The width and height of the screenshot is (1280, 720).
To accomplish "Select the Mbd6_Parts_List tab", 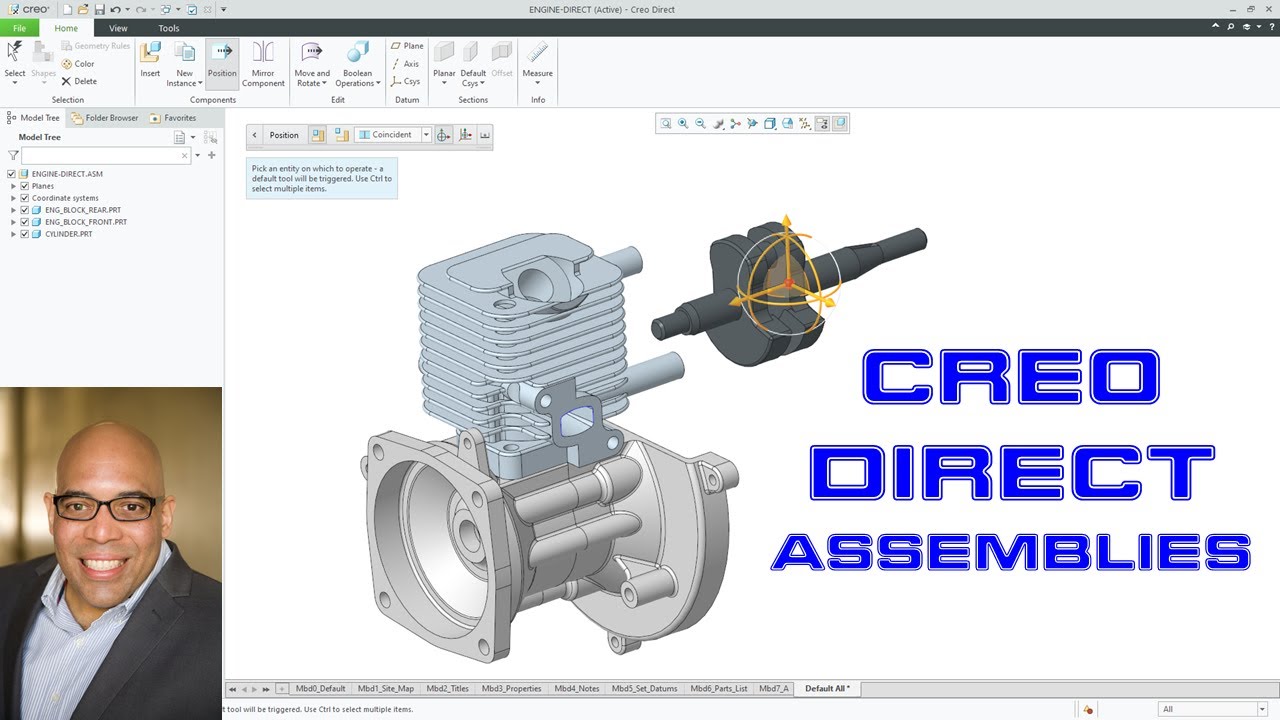I will point(716,689).
